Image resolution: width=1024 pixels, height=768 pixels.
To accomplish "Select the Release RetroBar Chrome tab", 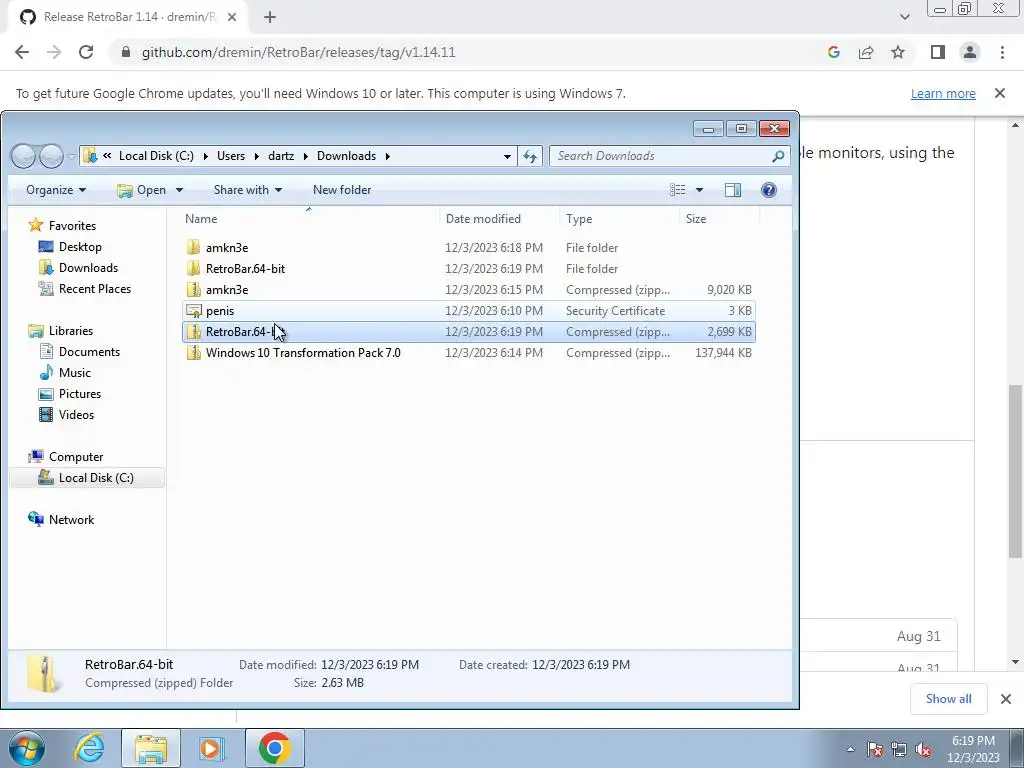I will pyautogui.click(x=129, y=17).
